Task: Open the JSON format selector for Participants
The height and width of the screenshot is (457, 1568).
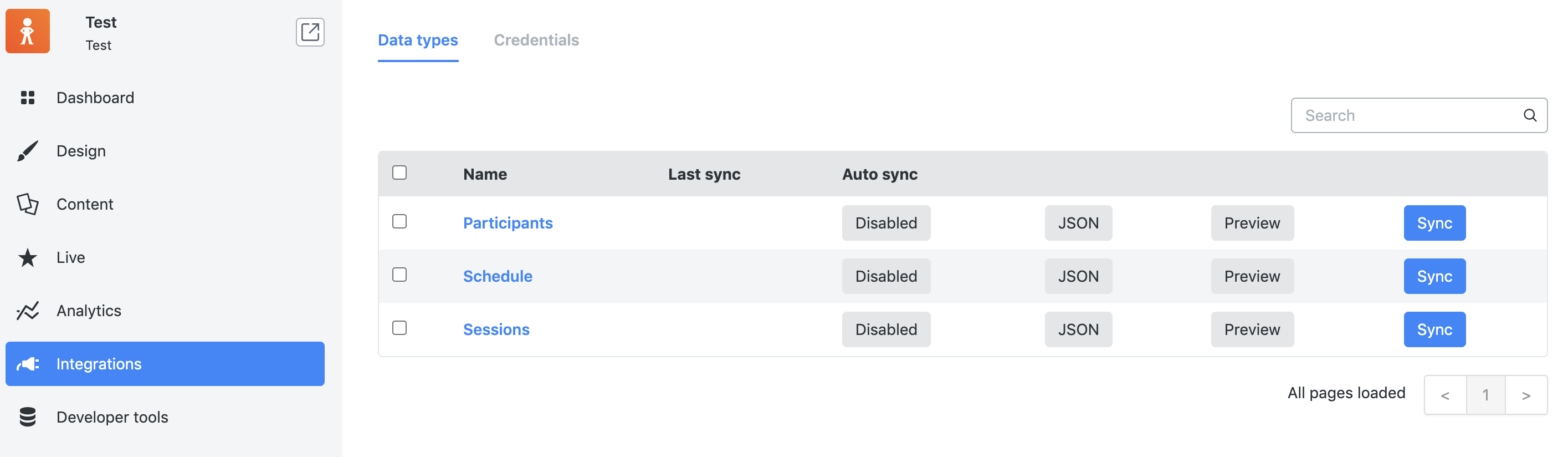Action: pos(1078,223)
